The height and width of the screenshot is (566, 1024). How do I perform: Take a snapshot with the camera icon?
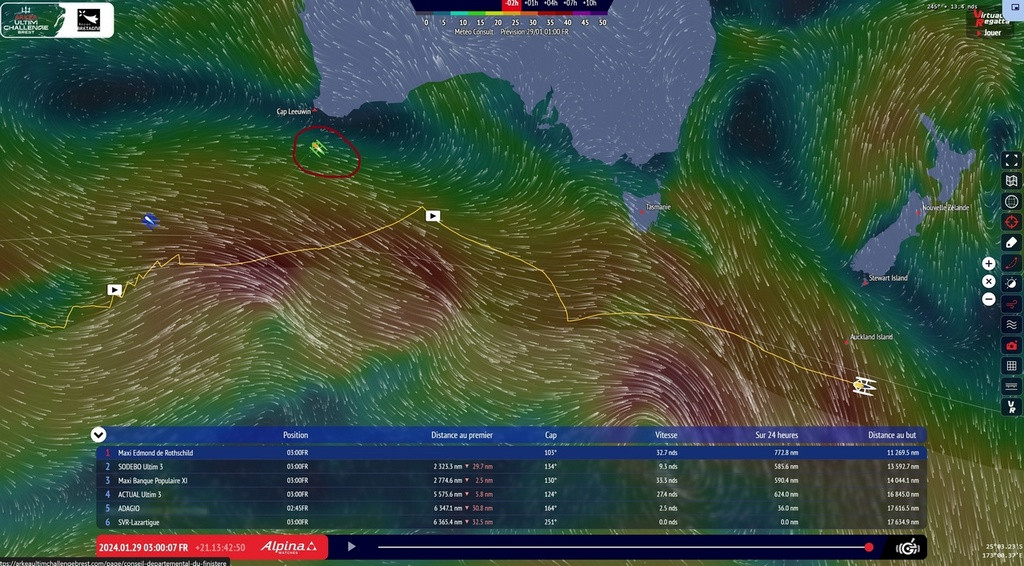tap(1011, 345)
